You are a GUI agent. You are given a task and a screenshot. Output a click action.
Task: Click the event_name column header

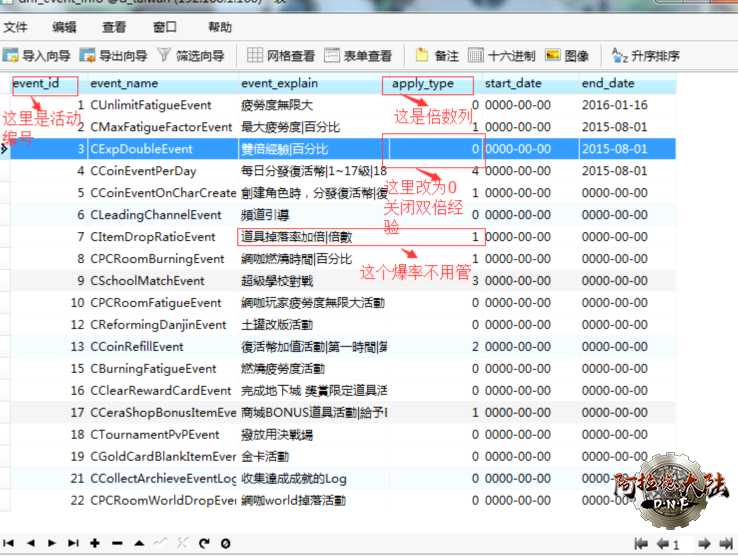[x=124, y=84]
